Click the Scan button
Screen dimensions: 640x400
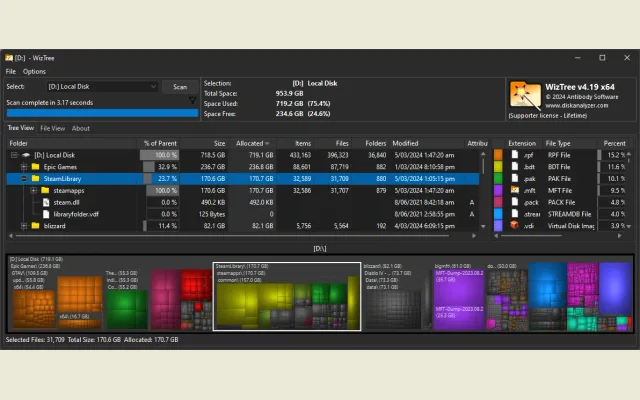coord(180,87)
